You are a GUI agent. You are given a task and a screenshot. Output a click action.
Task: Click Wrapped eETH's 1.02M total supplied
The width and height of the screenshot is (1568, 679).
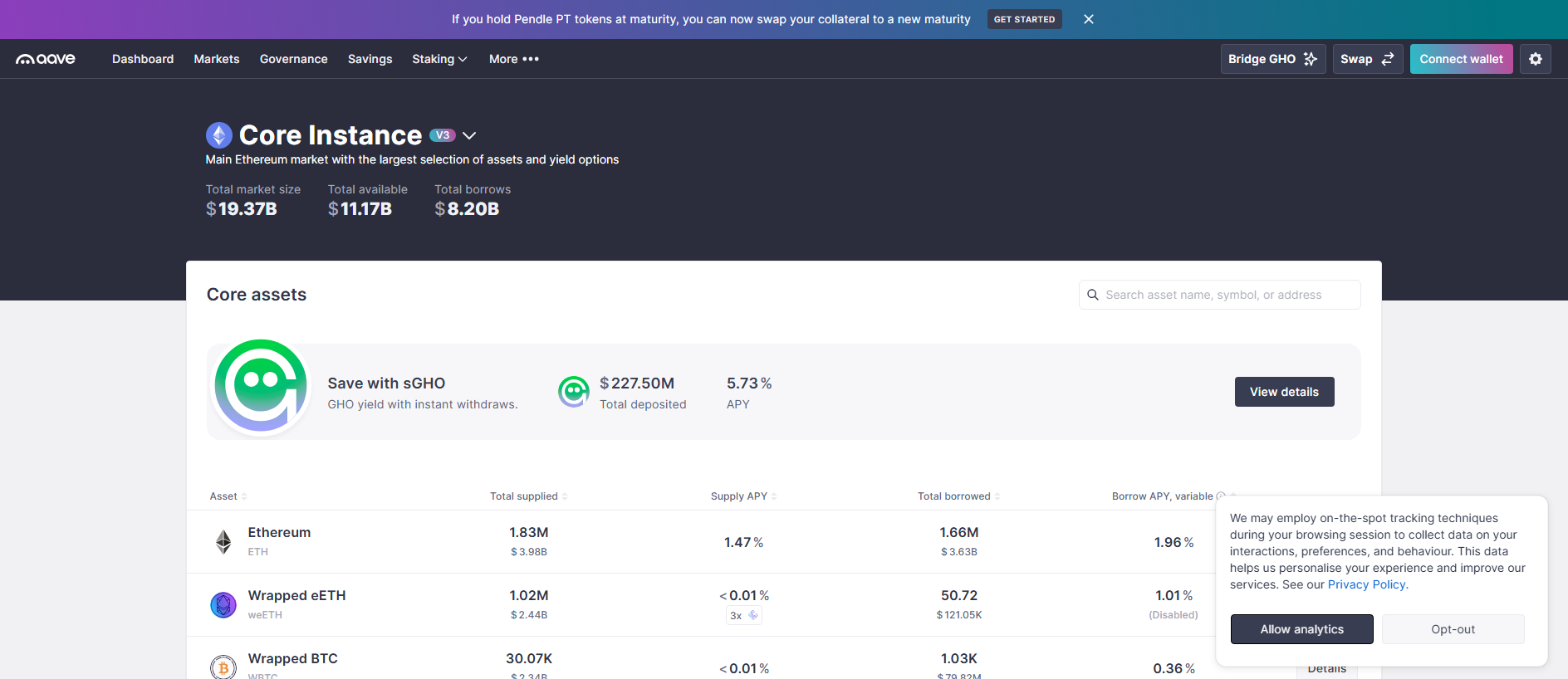[529, 596]
